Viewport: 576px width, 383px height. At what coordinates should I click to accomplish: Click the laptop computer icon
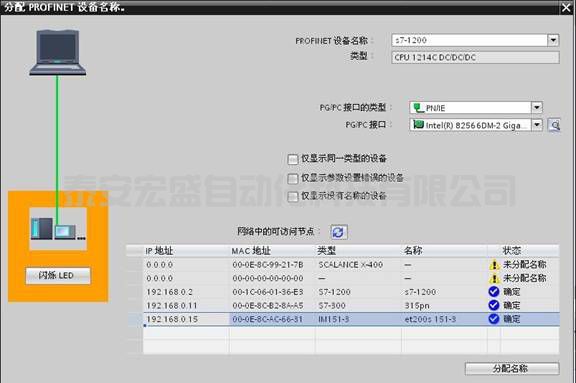click(x=58, y=53)
